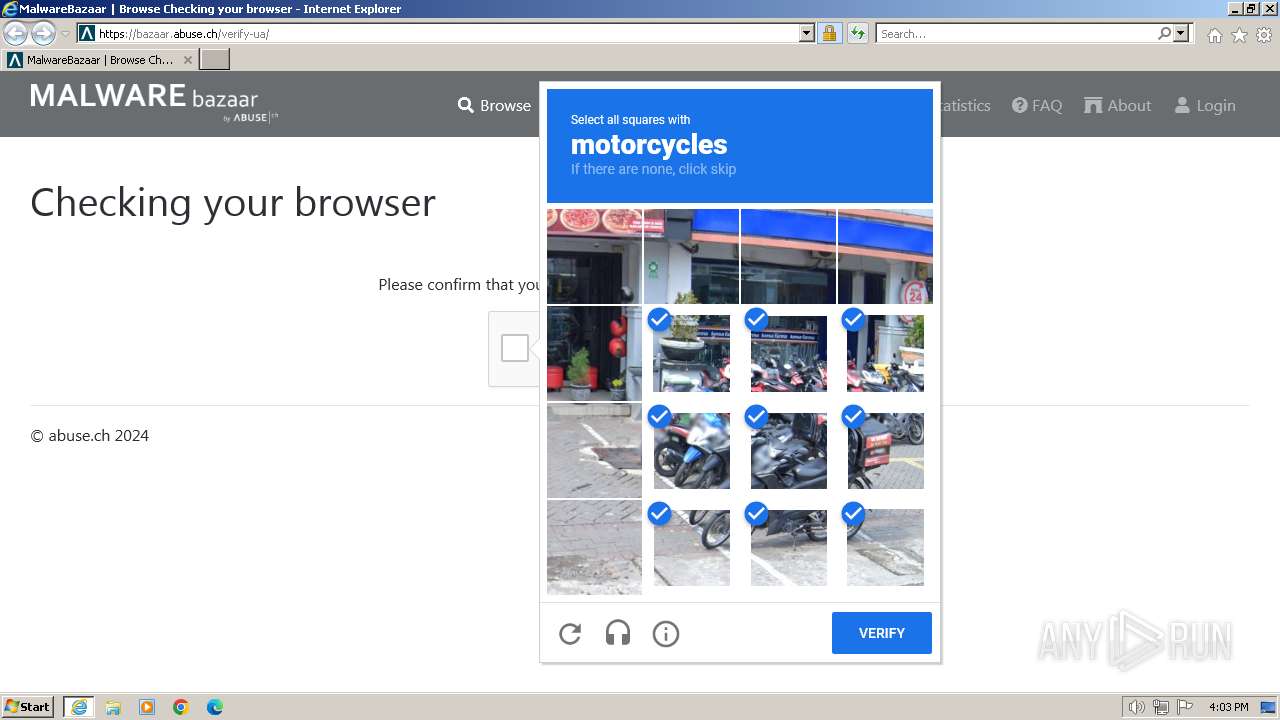
Task: Deselect the tile with red delivery box
Action: [x=885, y=450]
